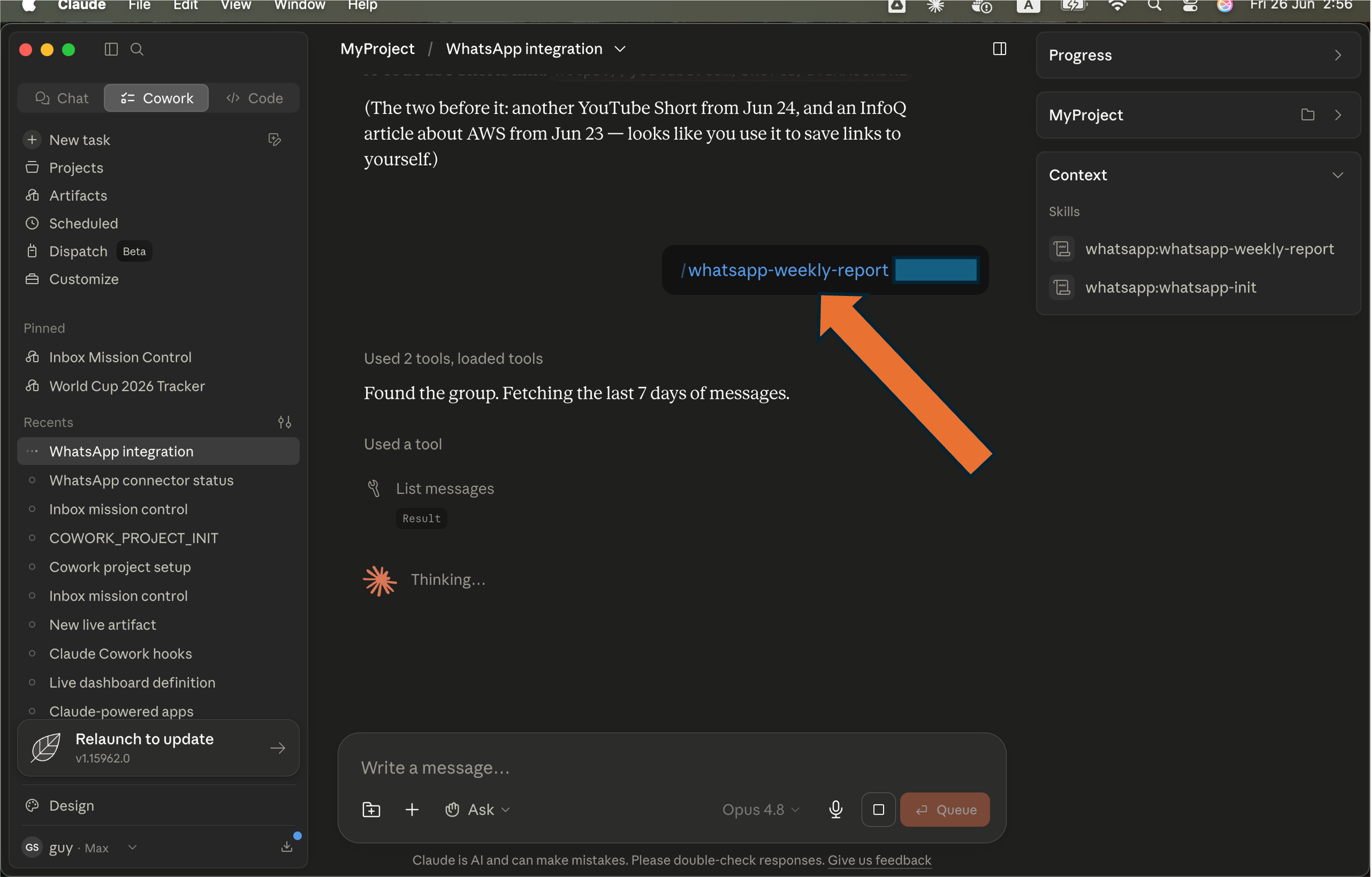Open the Opus 4.8 model dropdown
1372x877 pixels.
[x=761, y=810]
